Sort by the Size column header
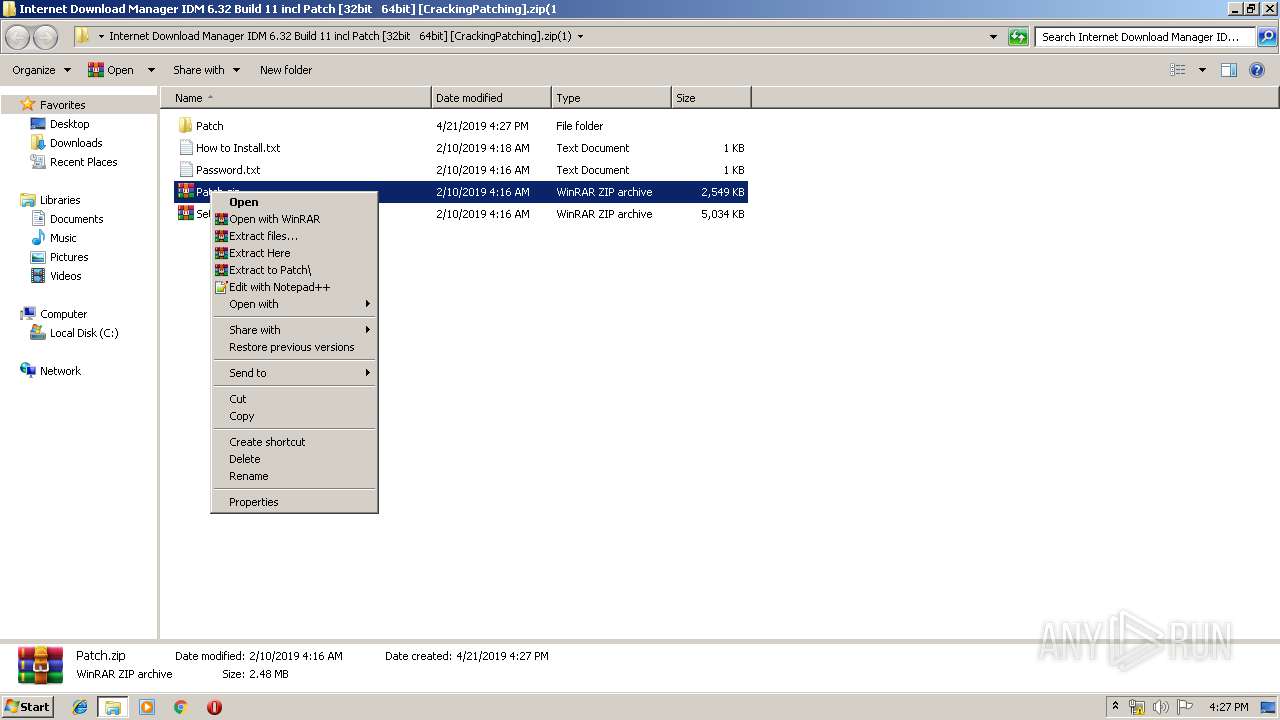Image resolution: width=1280 pixels, height=720 pixels. pos(711,98)
